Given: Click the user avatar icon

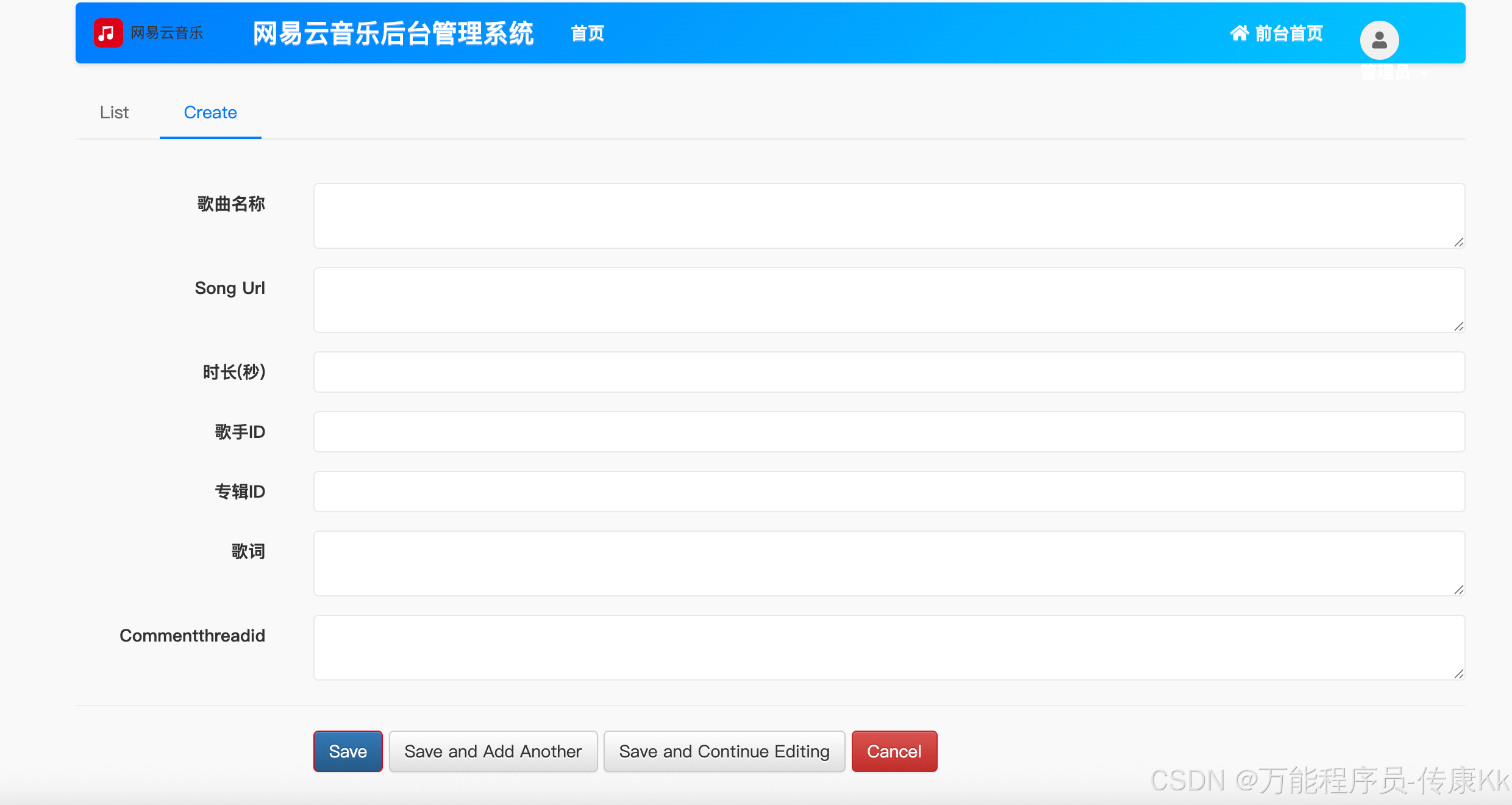Looking at the screenshot, I should tap(1379, 40).
